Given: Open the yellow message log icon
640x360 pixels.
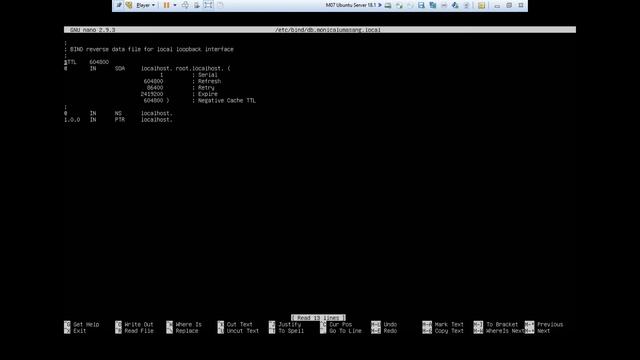Looking at the screenshot, I should pyautogui.click(x=482, y=5).
